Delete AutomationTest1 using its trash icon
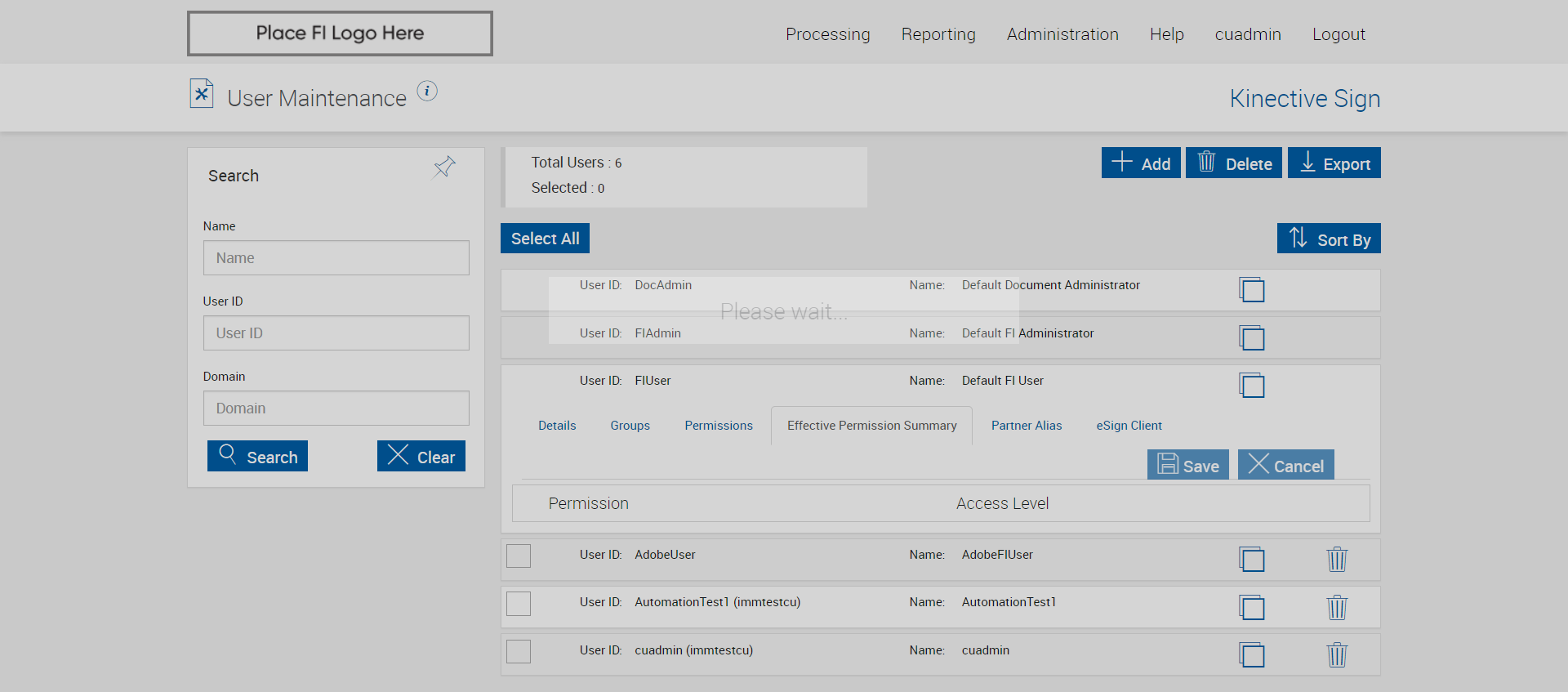The height and width of the screenshot is (692, 1568). (x=1336, y=607)
